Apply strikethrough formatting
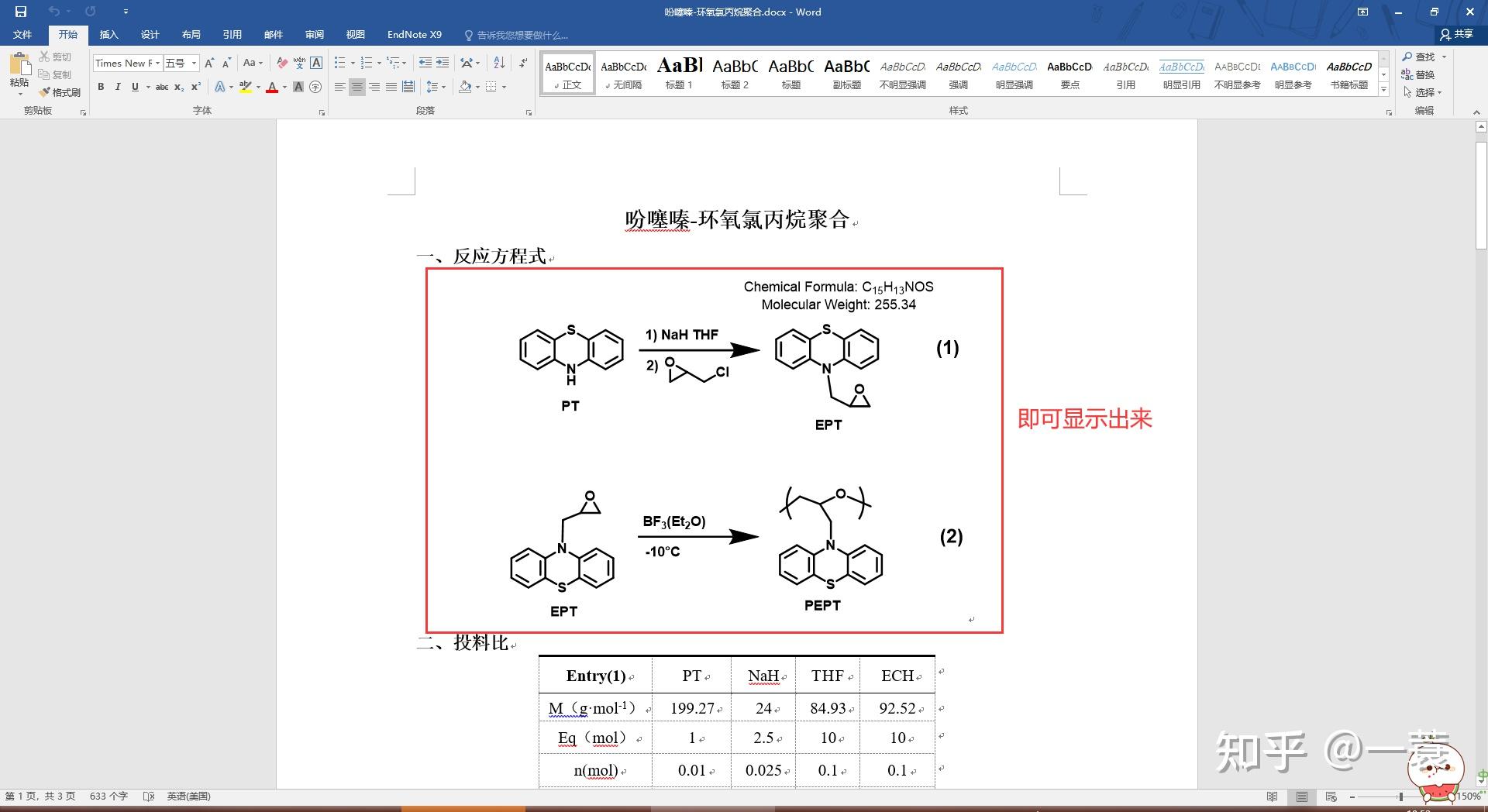Screen dimensions: 1488x812 (x=160, y=87)
